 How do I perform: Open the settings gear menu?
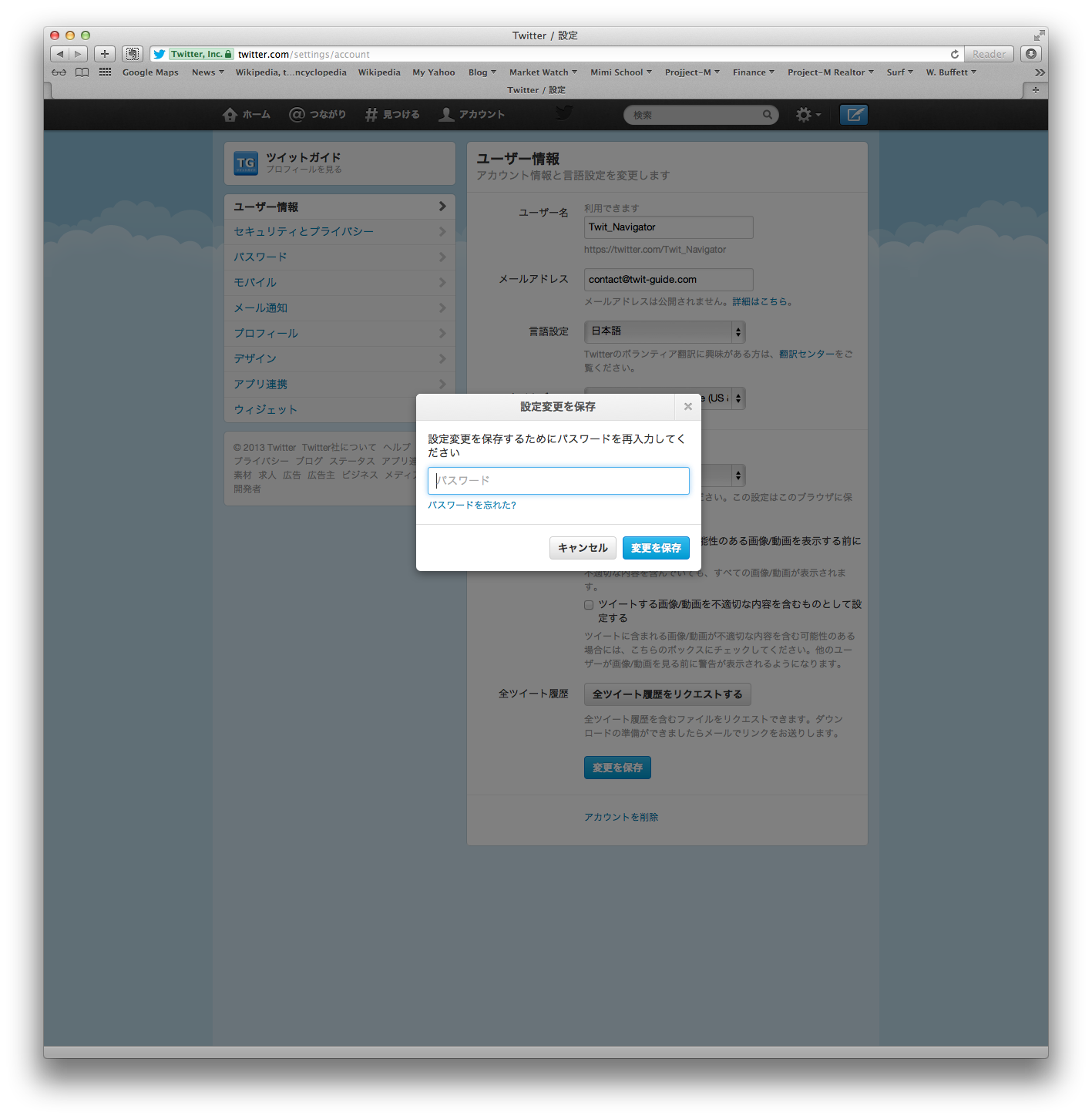point(808,115)
